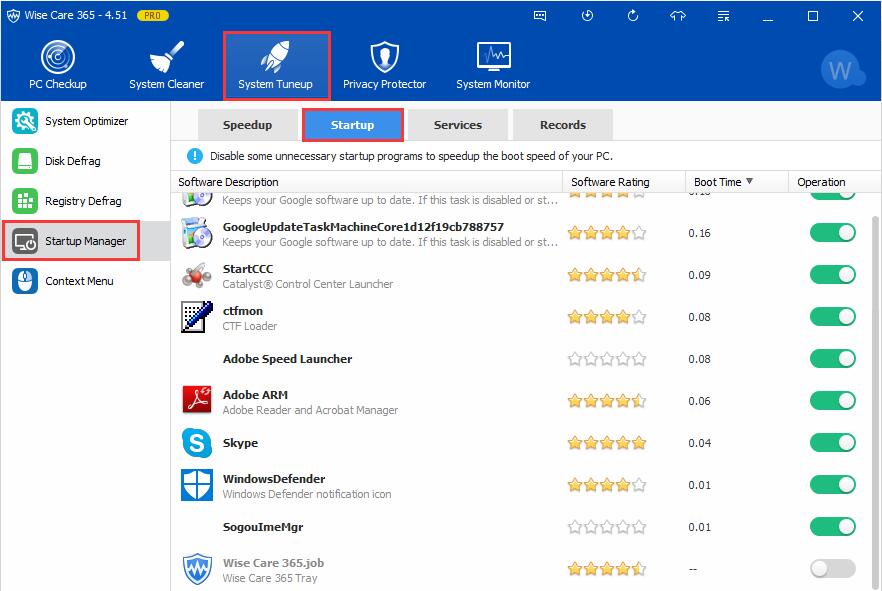Disable SogouImeMgr startup toggle
Image resolution: width=882 pixels, height=591 pixels.
(x=832, y=526)
